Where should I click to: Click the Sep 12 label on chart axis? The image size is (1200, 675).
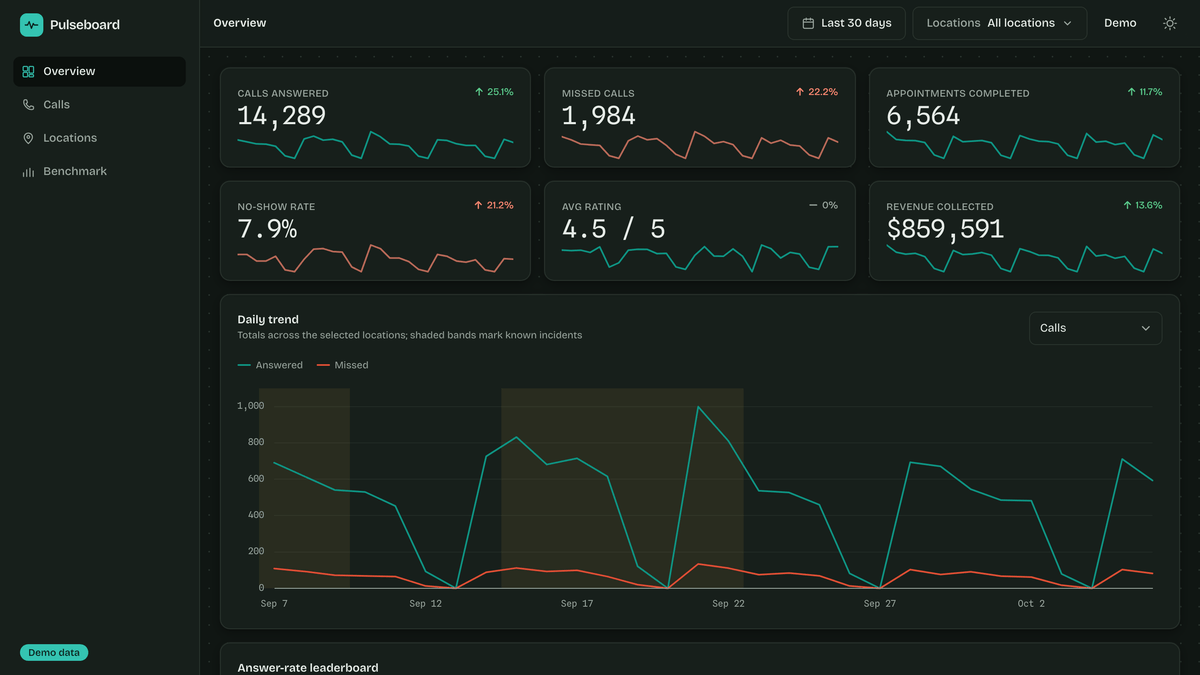click(425, 604)
